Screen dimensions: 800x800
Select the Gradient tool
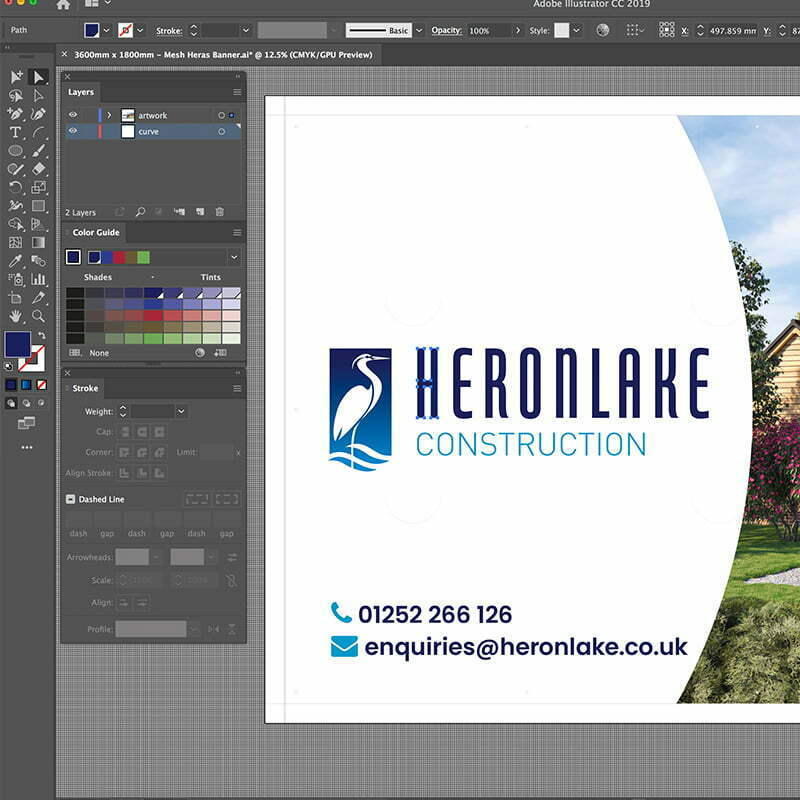point(38,242)
